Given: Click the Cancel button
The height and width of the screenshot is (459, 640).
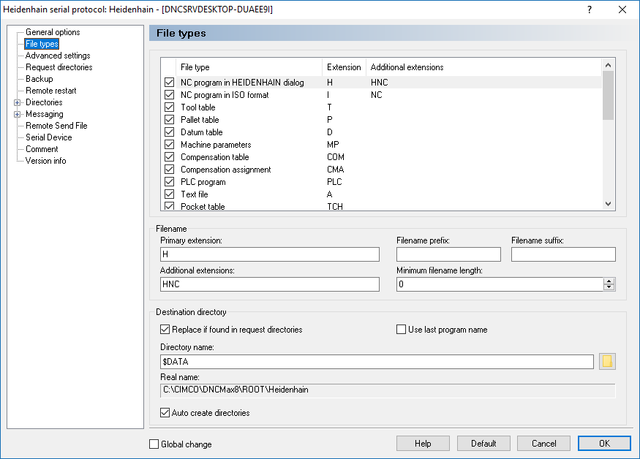Looking at the screenshot, I should coord(544,443).
